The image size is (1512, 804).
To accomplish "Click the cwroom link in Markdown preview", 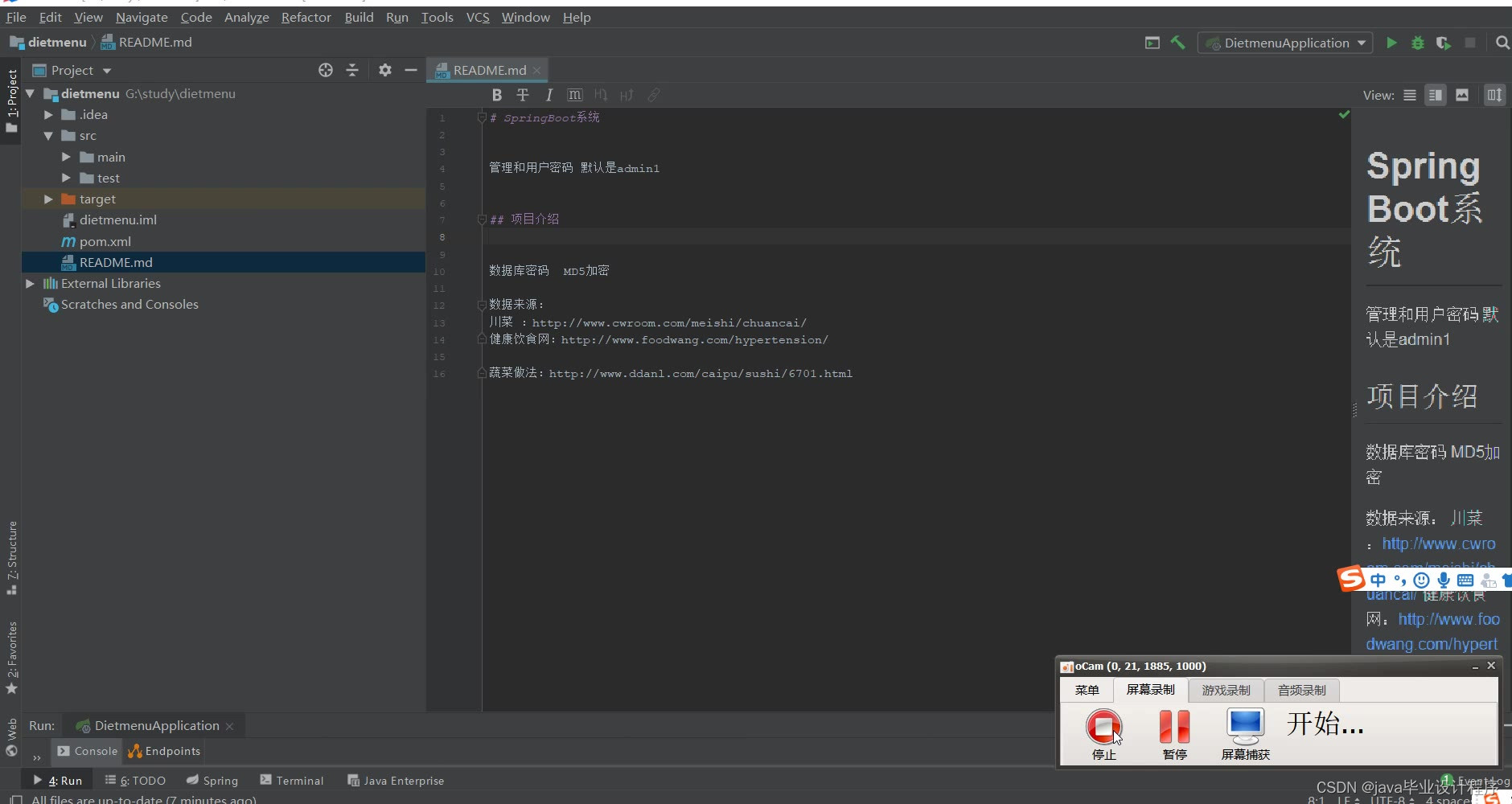I will pos(1439,544).
